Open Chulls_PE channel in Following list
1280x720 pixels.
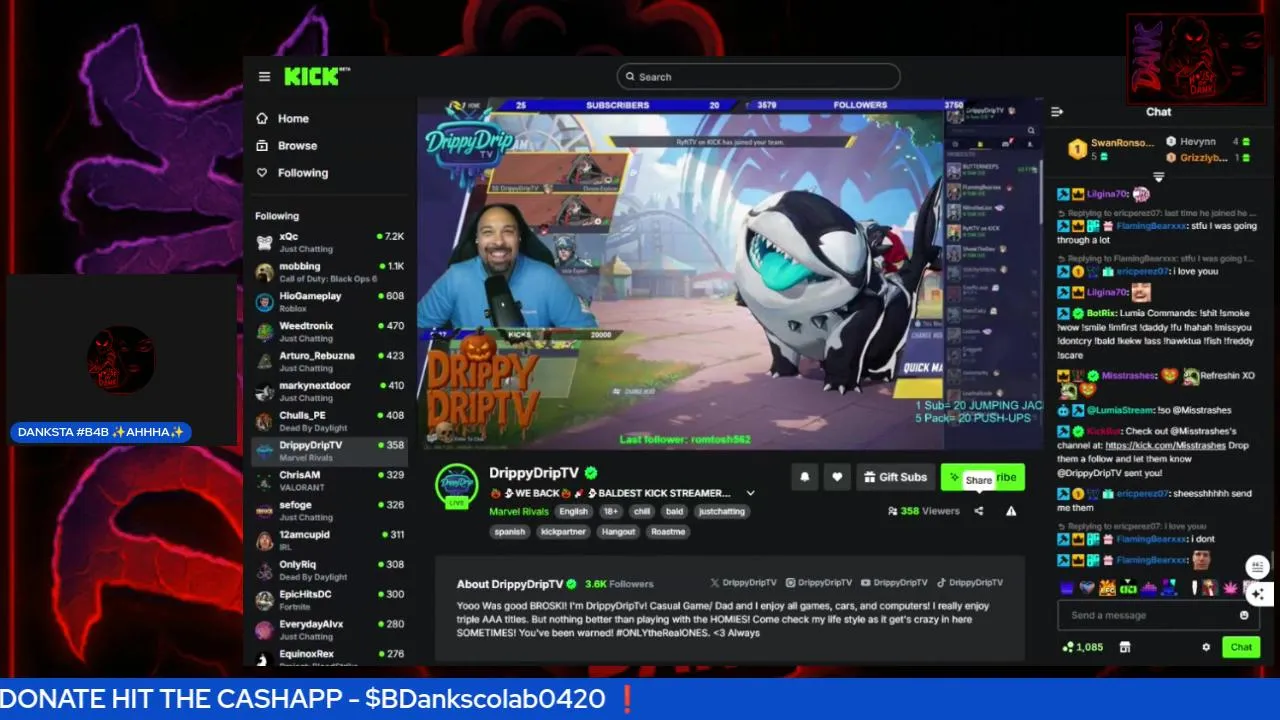tap(329, 421)
